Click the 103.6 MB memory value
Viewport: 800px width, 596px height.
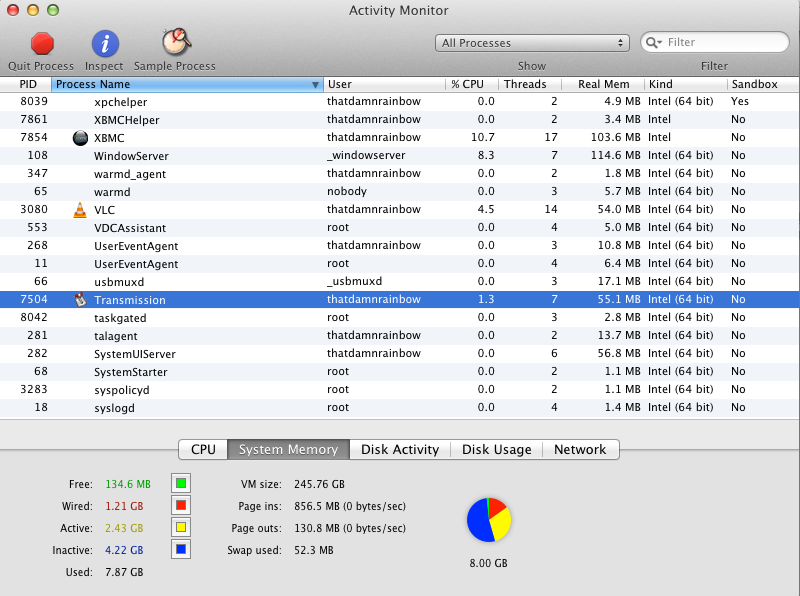click(615, 137)
